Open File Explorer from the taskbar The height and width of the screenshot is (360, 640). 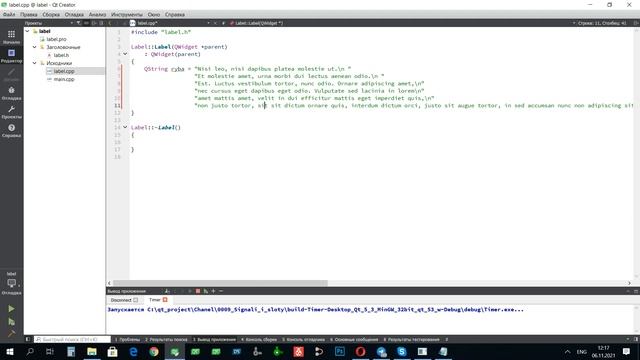(92, 351)
